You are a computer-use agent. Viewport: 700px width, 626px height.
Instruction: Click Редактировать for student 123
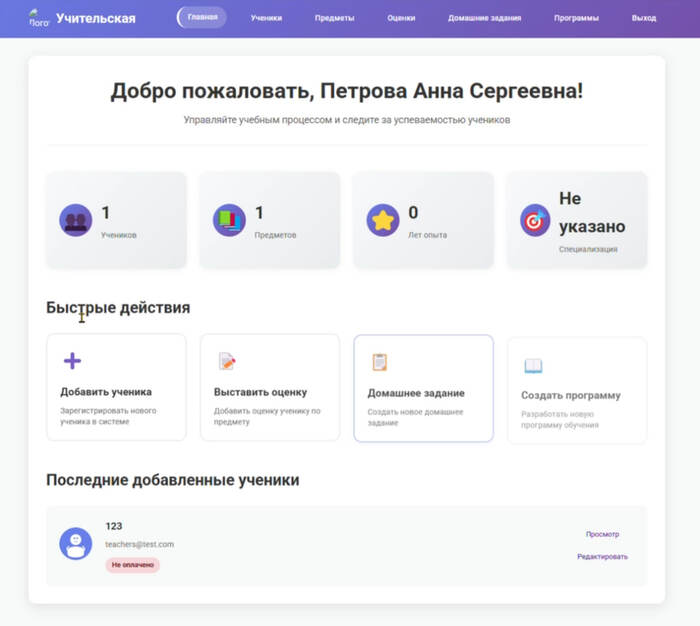coord(602,556)
